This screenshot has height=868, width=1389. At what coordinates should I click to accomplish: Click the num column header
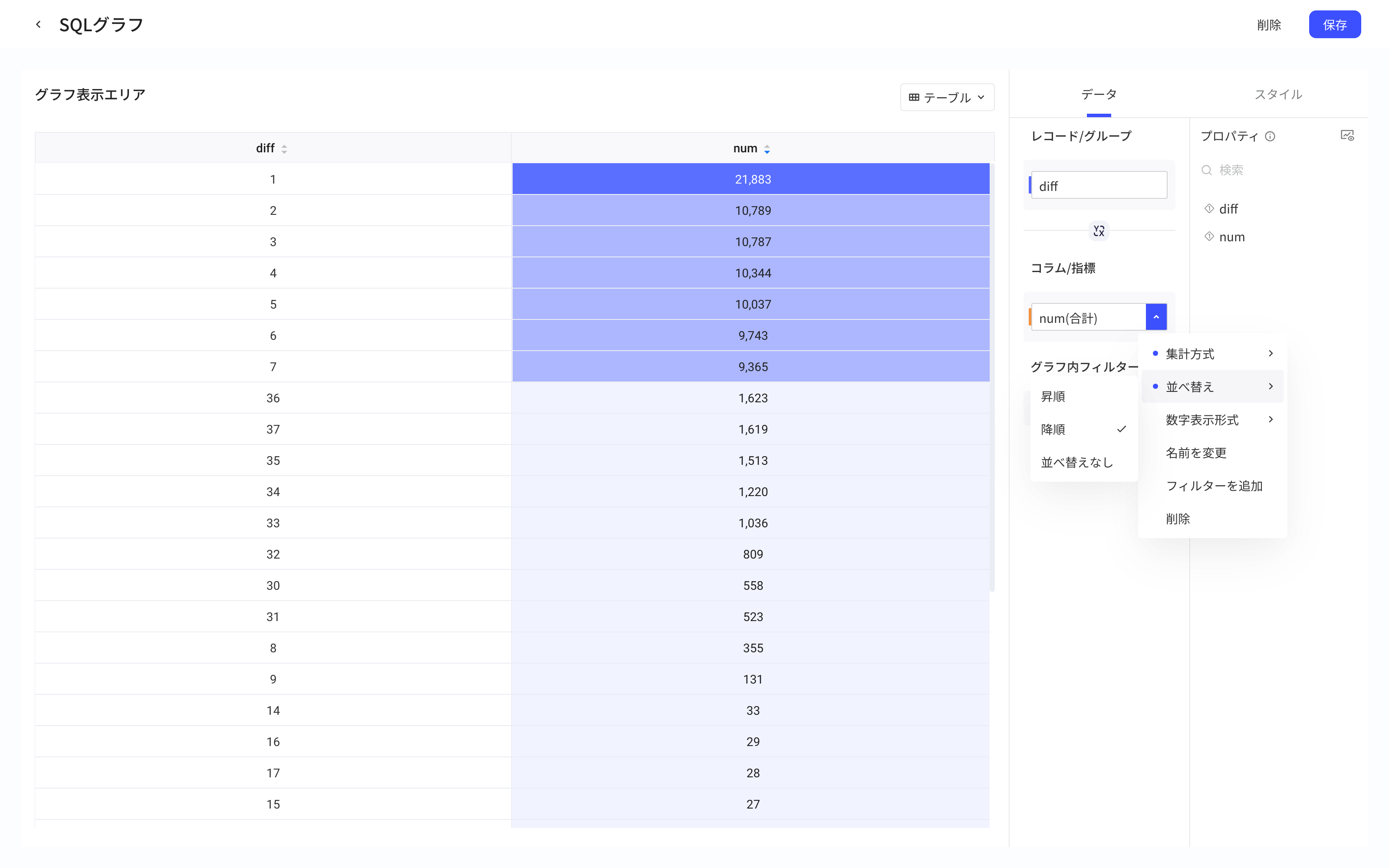753,148
